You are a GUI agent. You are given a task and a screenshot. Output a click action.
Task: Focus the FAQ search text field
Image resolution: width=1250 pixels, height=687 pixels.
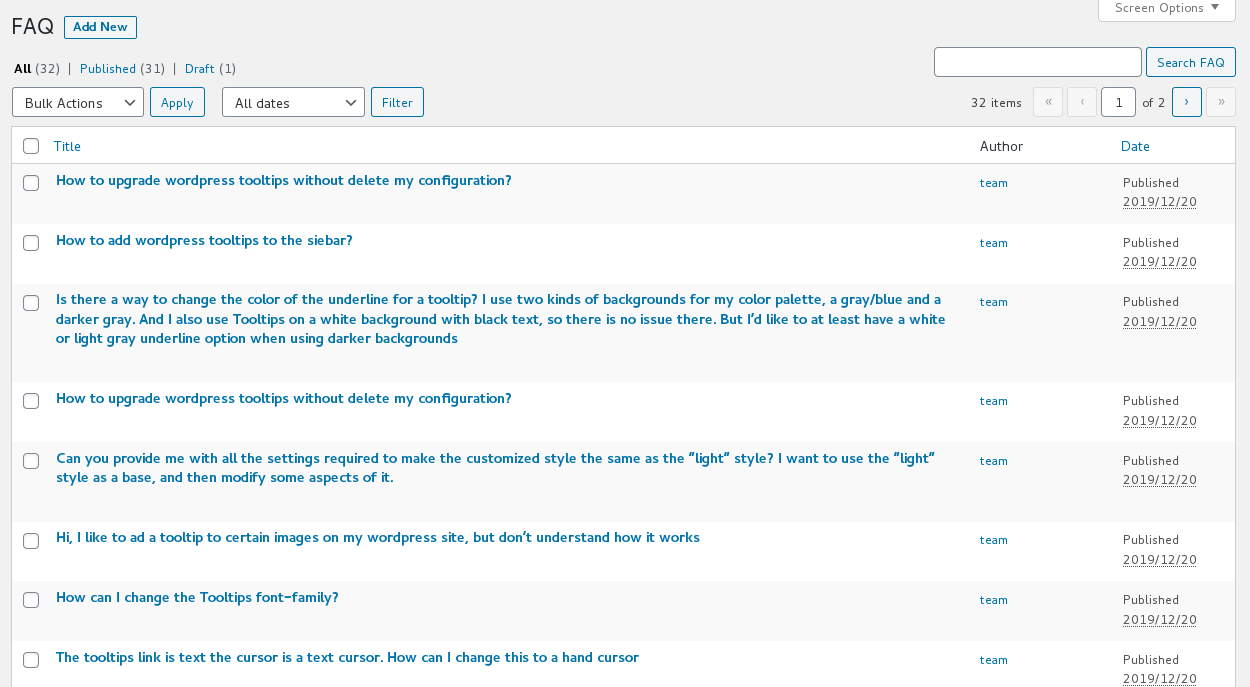[x=1037, y=62]
